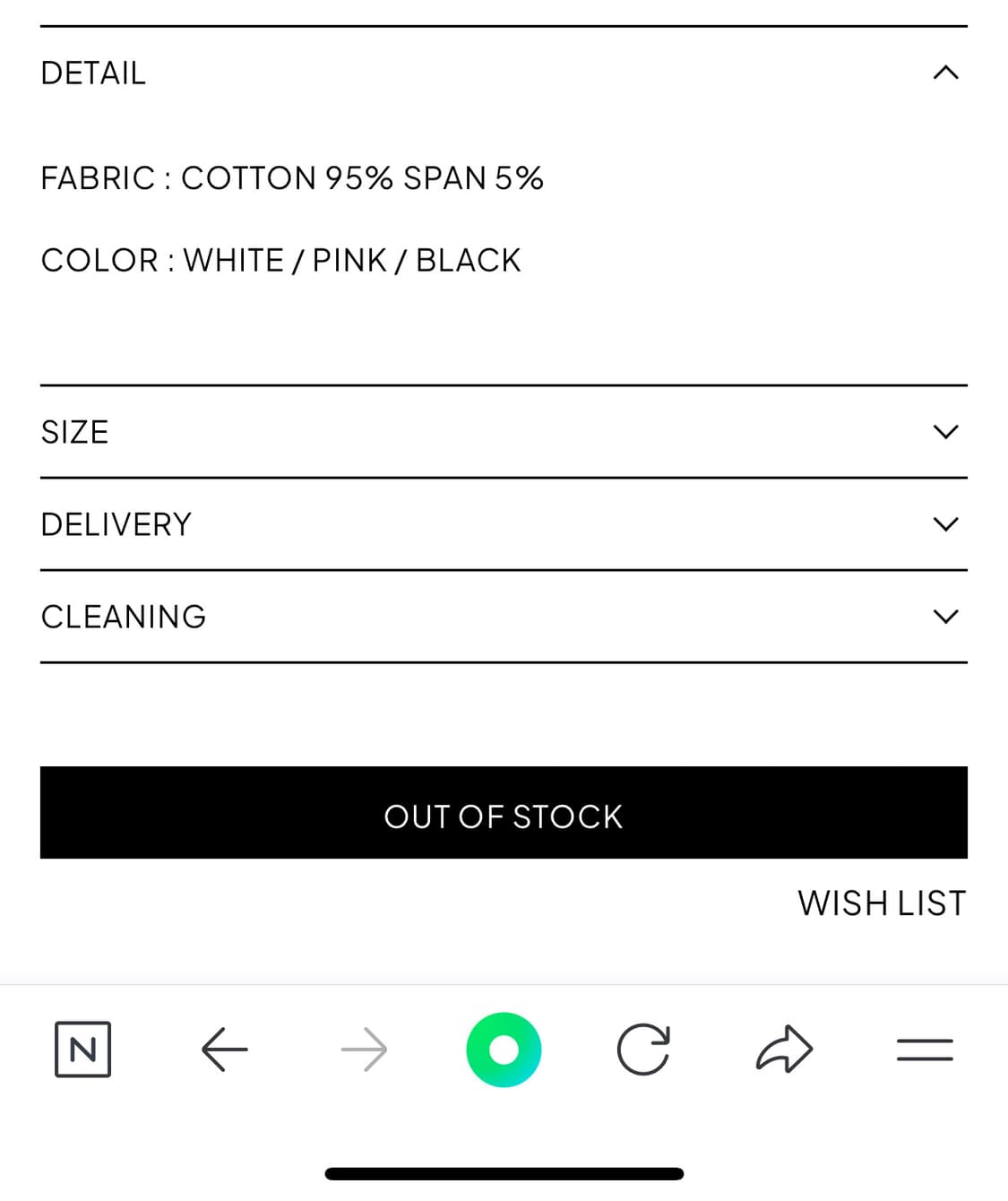The image size is (1008, 1201).
Task: Open the Naver N home icon
Action: 82,1049
